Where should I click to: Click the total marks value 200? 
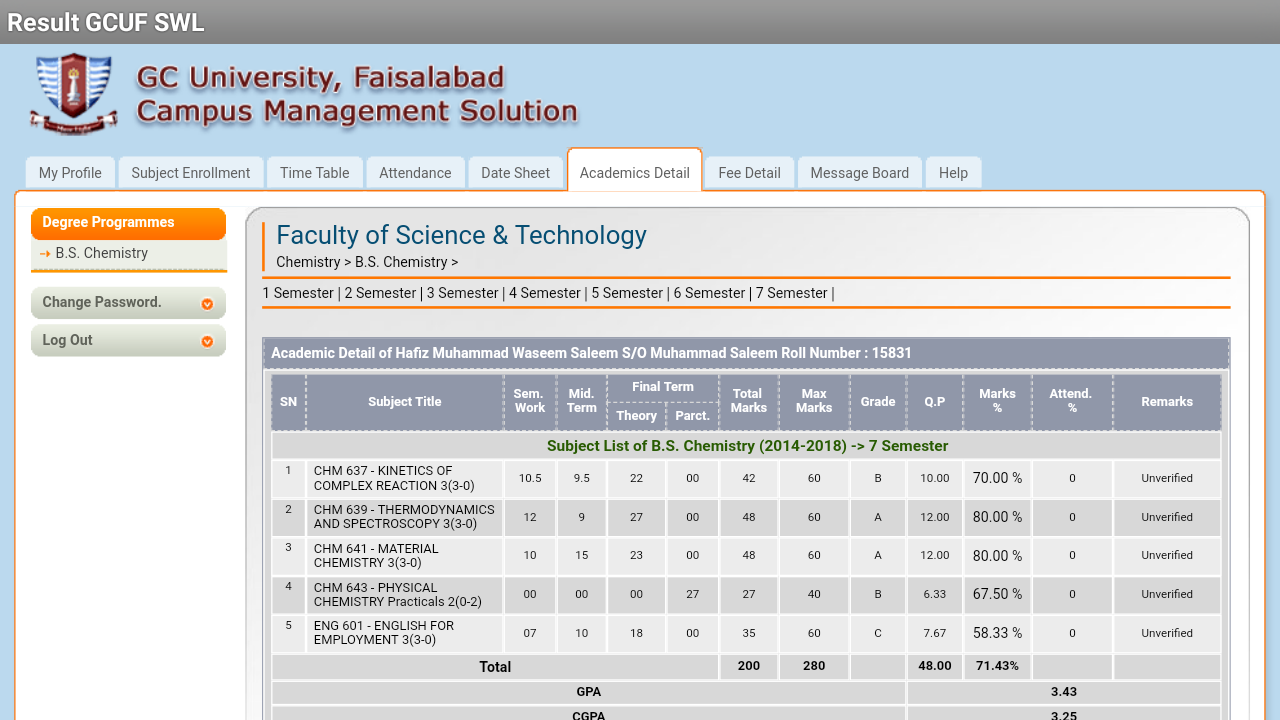748,666
